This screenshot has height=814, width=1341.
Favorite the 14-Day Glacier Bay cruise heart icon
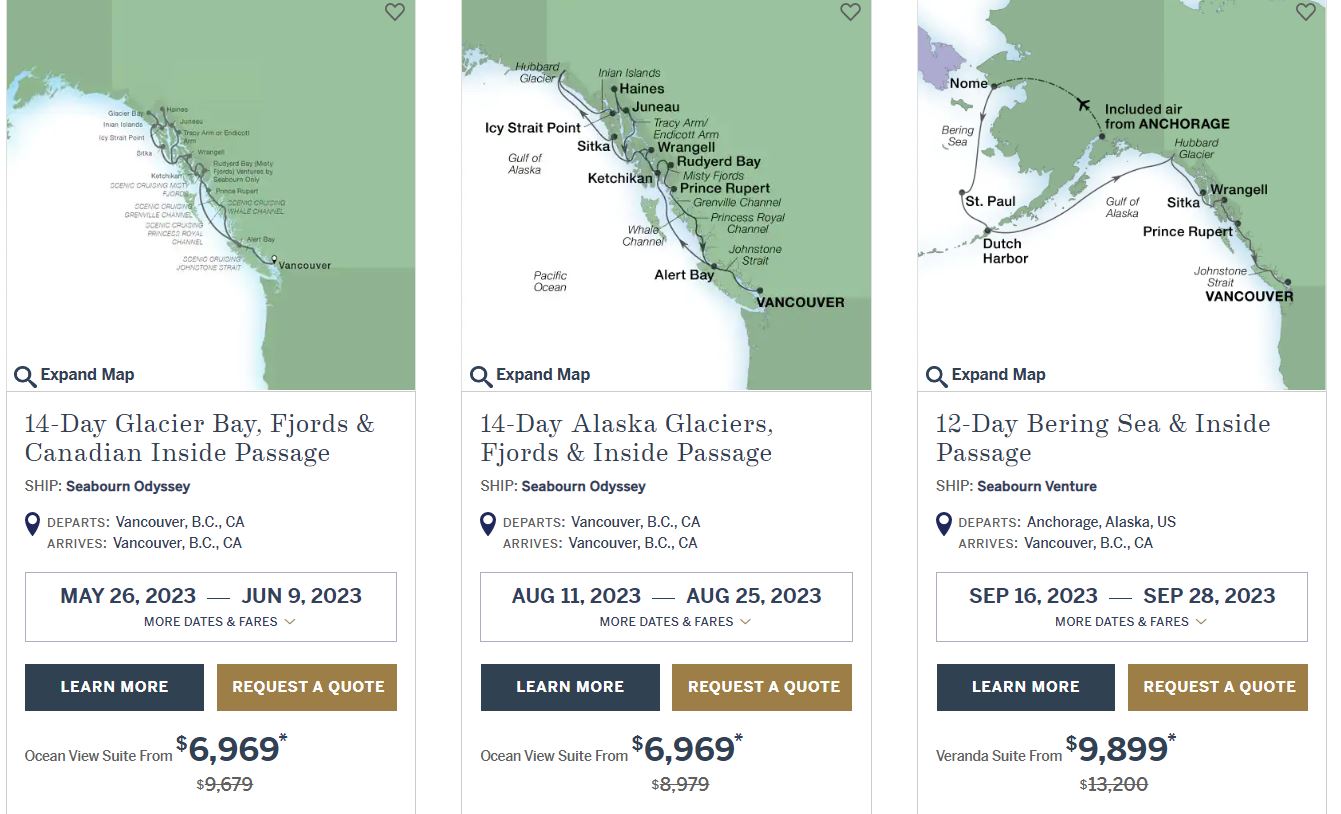pos(395,12)
